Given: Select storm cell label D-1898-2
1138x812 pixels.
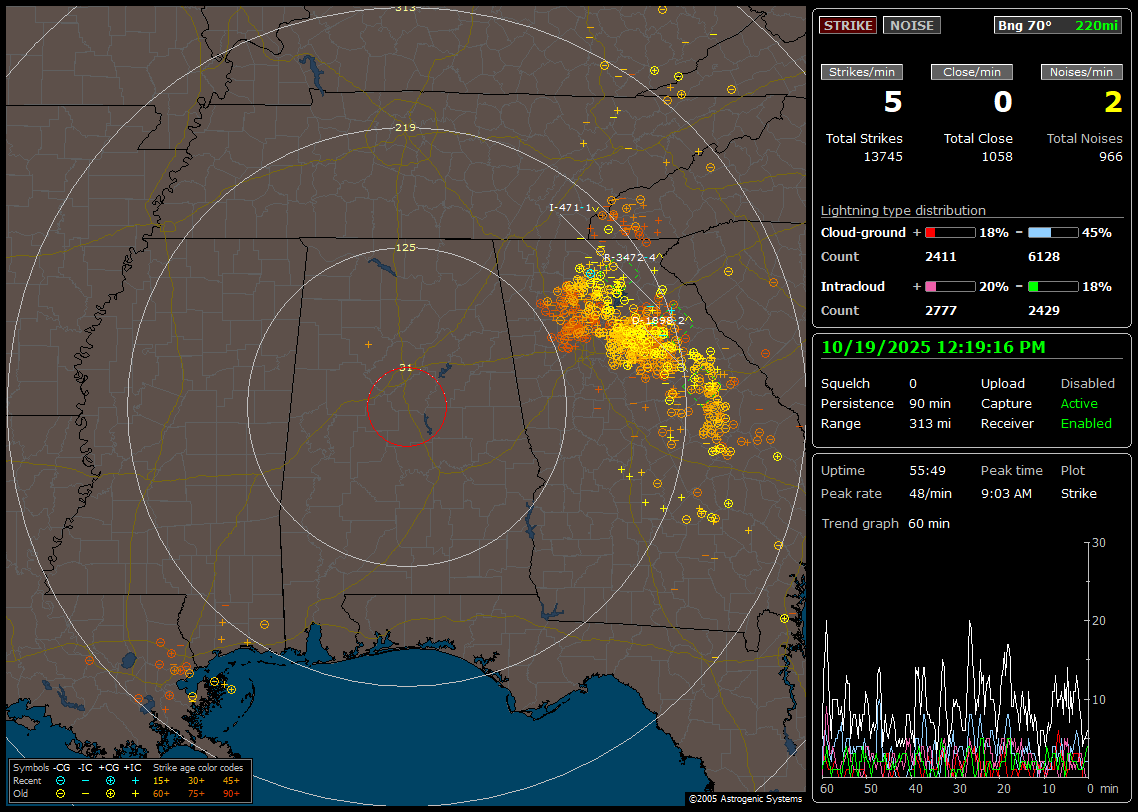Looking at the screenshot, I should click(x=660, y=320).
